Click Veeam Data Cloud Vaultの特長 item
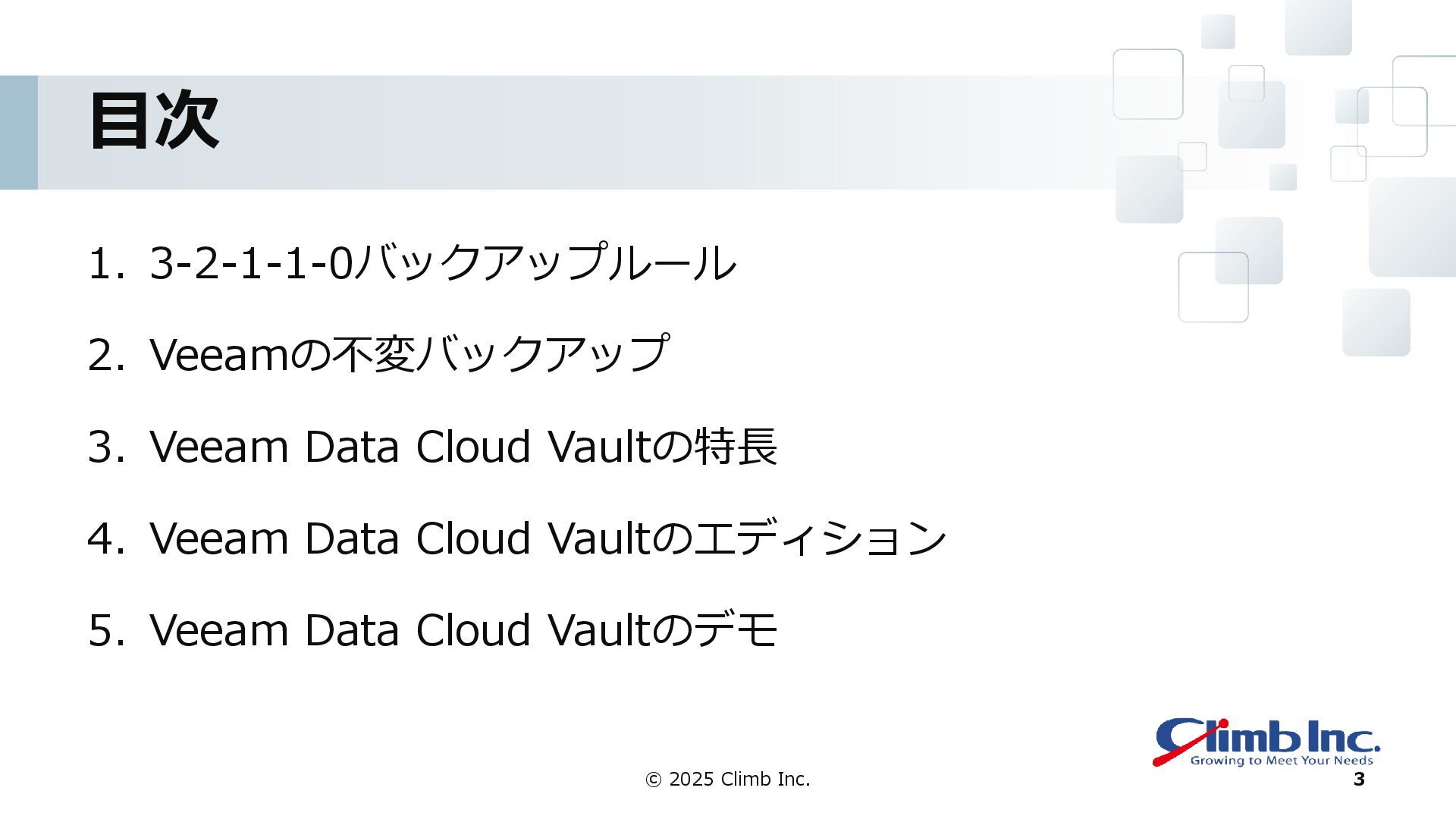 pyautogui.click(x=463, y=446)
